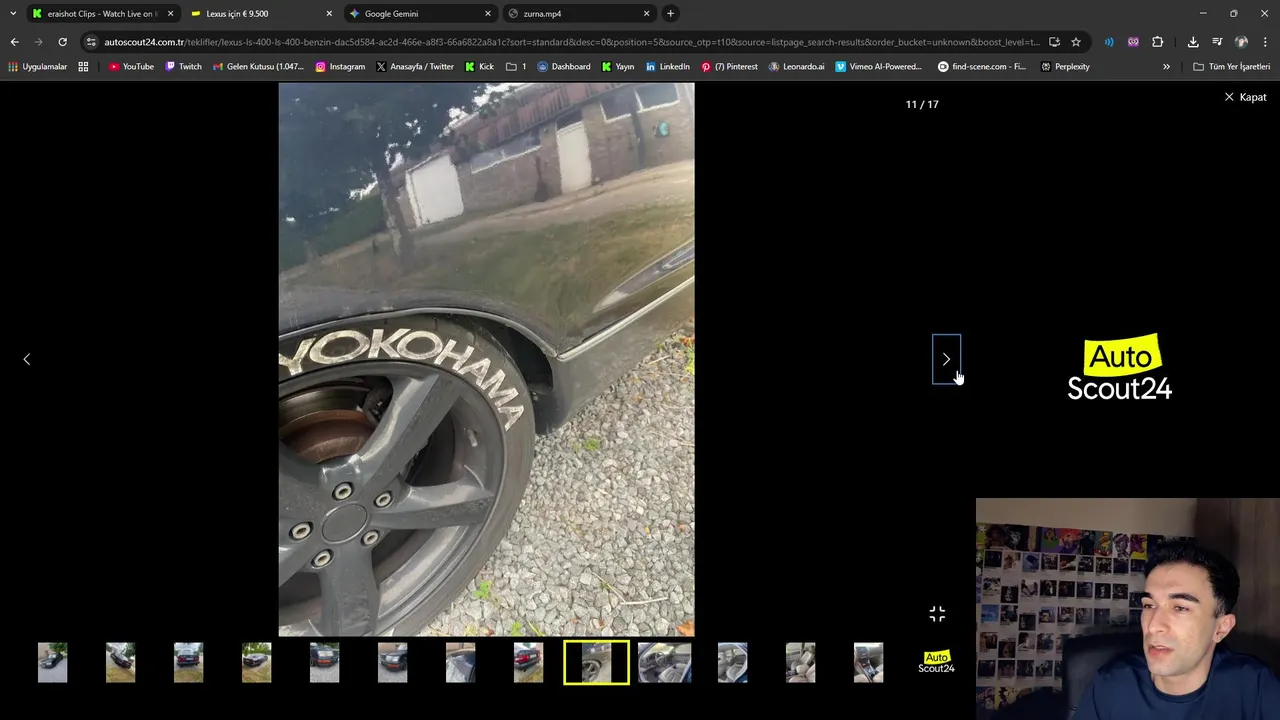Expand the bookmarks overflow chevron
The width and height of the screenshot is (1280, 720).
point(1166,67)
